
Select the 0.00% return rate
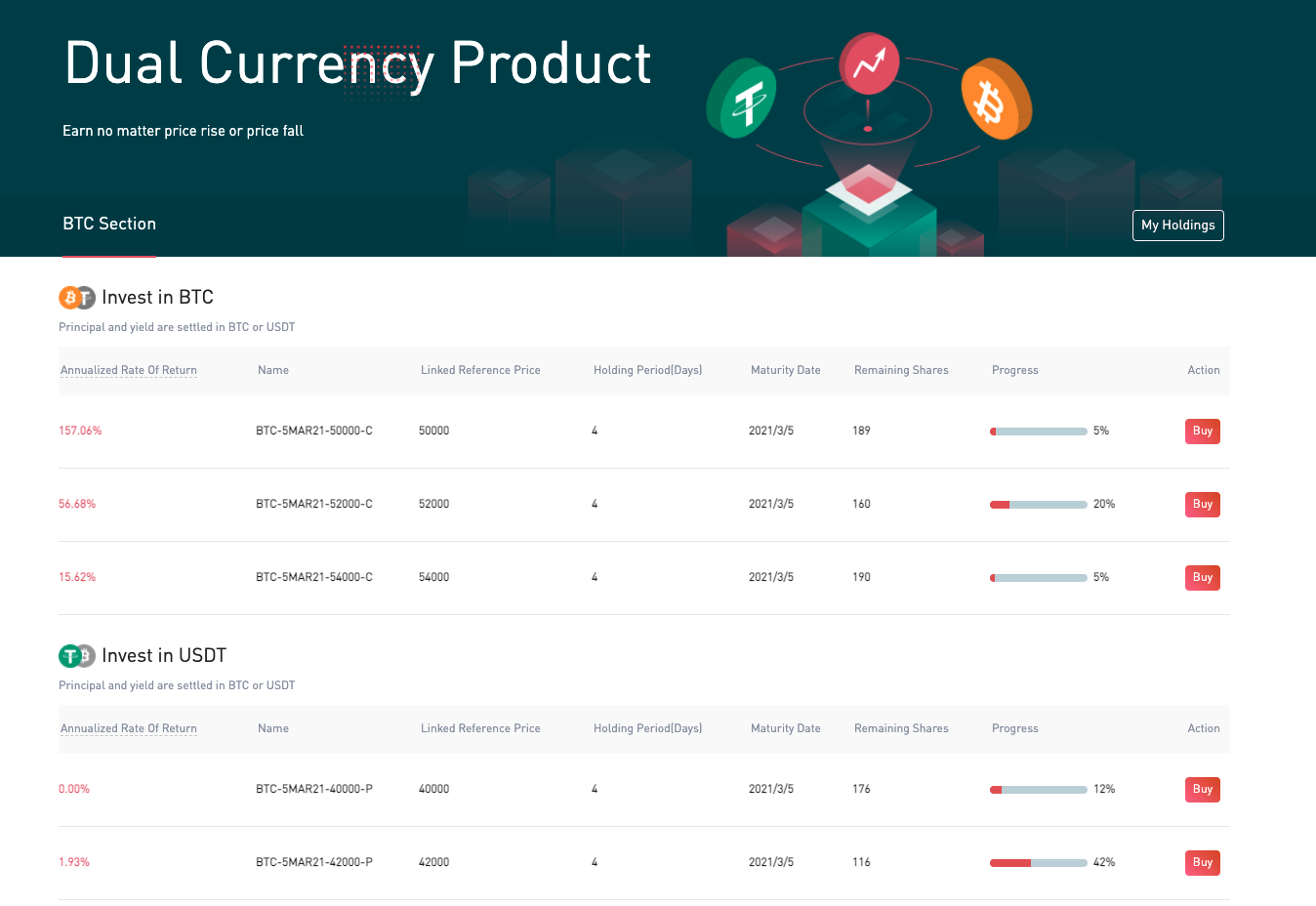click(74, 789)
